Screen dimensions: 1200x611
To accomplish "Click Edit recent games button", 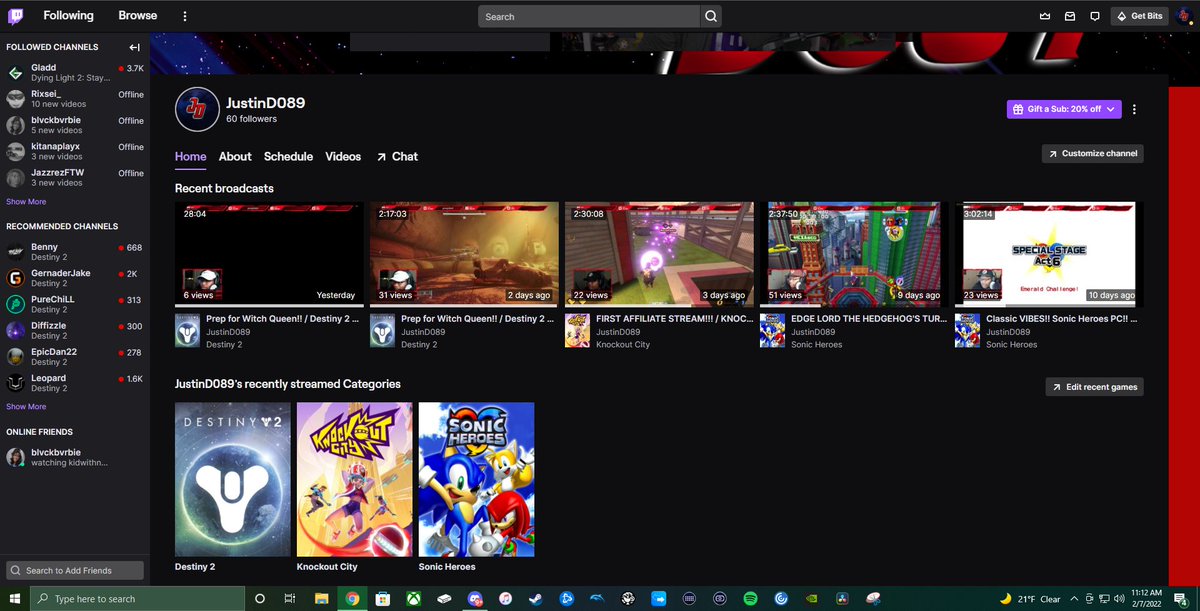I will point(1094,387).
